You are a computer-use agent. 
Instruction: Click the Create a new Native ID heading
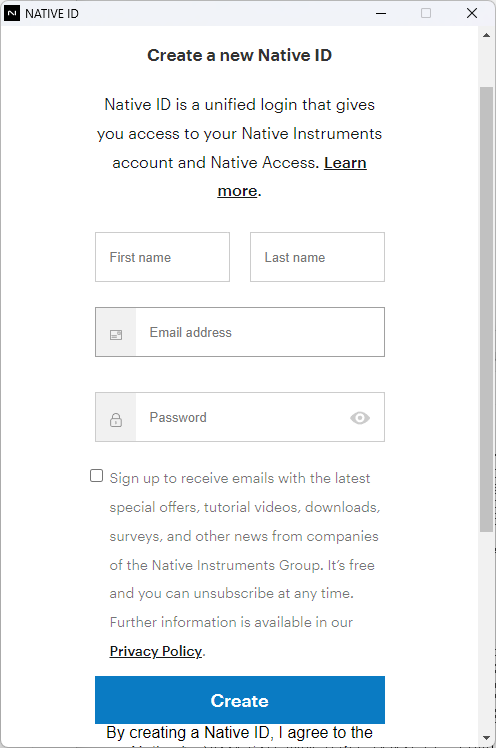(x=239, y=55)
